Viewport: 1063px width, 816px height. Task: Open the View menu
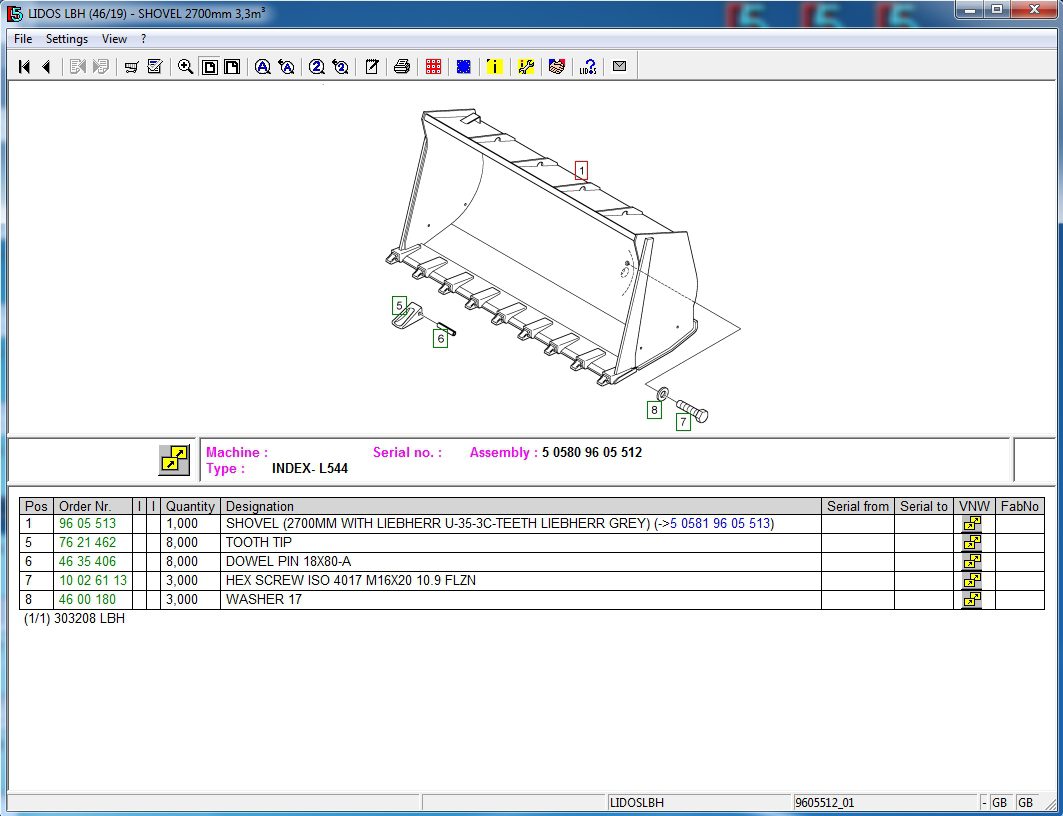click(114, 39)
